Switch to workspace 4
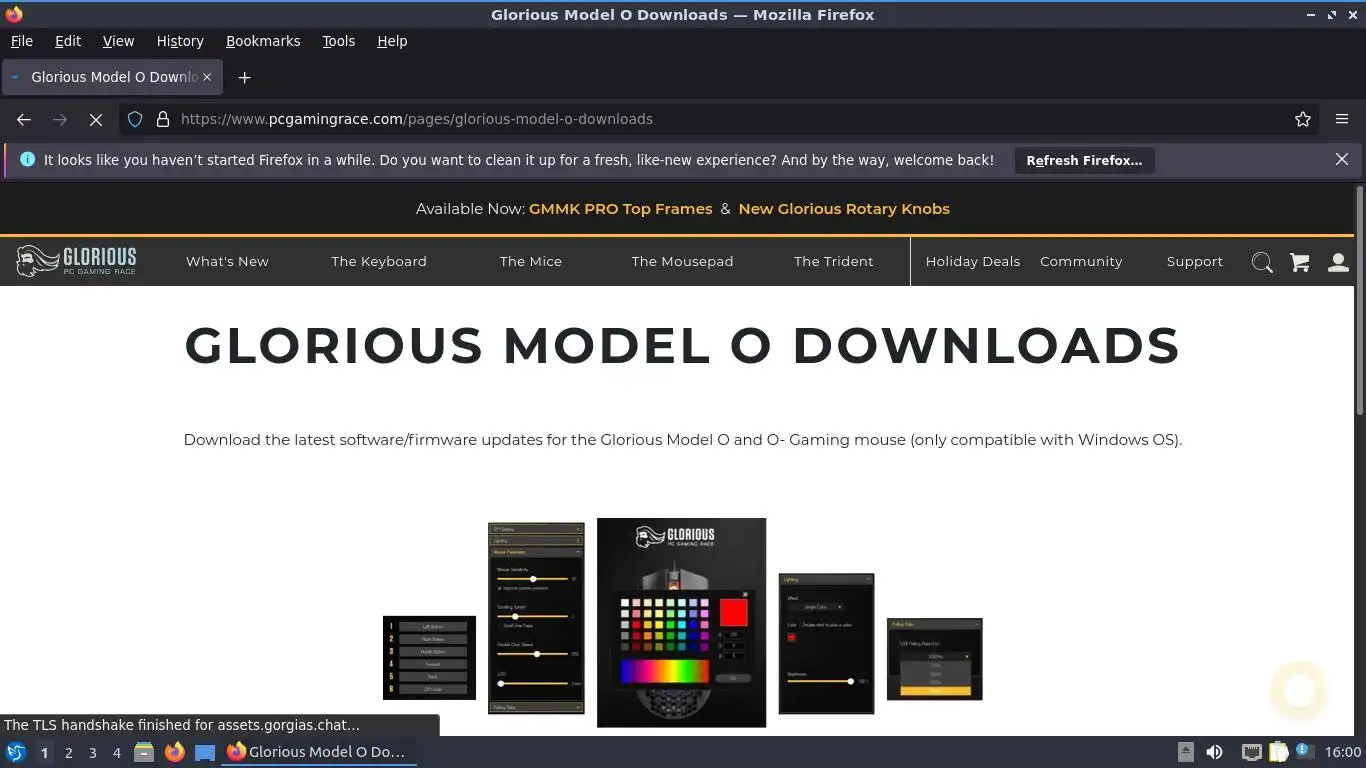This screenshot has width=1366, height=768. 117,753
